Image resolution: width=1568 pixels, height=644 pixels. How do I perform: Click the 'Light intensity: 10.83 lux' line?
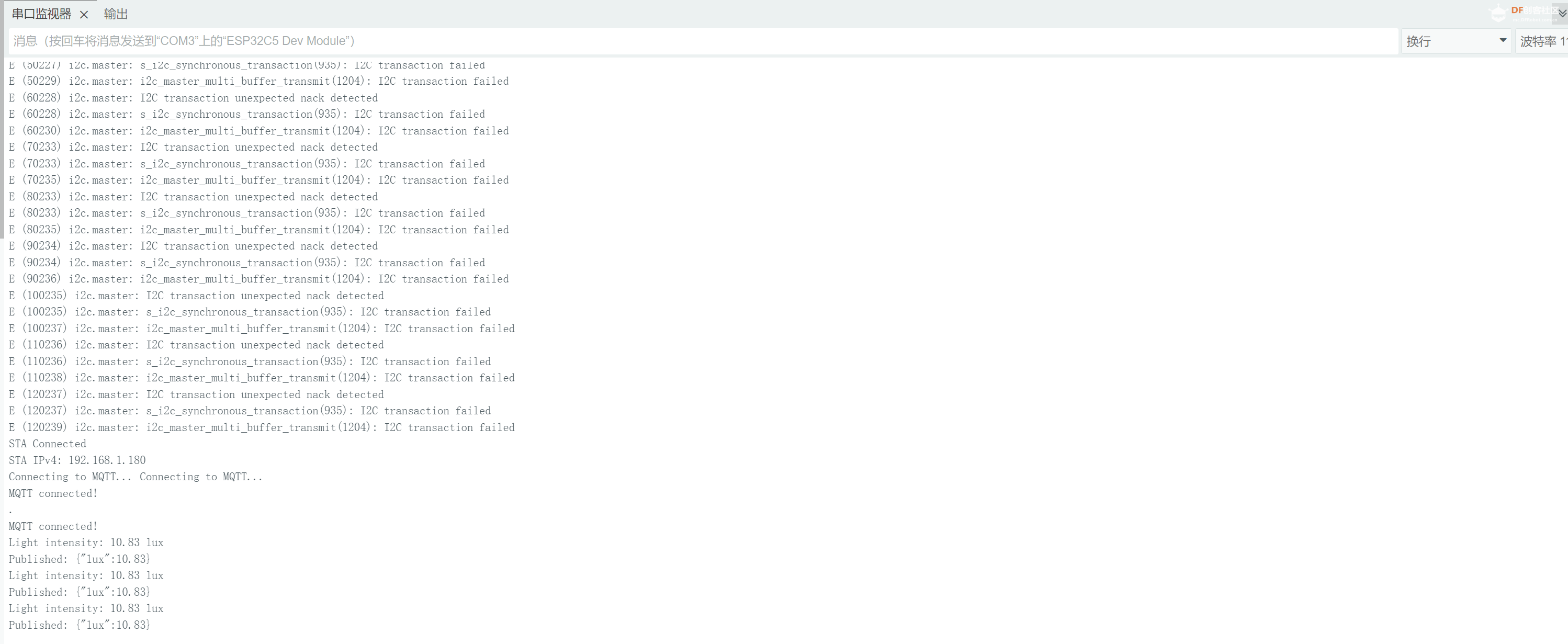pyautogui.click(x=86, y=543)
